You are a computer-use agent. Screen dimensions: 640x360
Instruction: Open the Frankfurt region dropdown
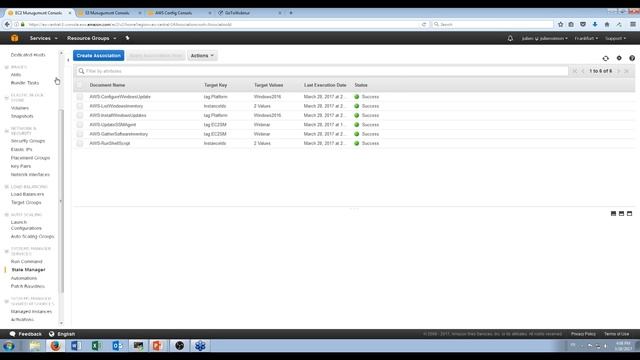[586, 38]
